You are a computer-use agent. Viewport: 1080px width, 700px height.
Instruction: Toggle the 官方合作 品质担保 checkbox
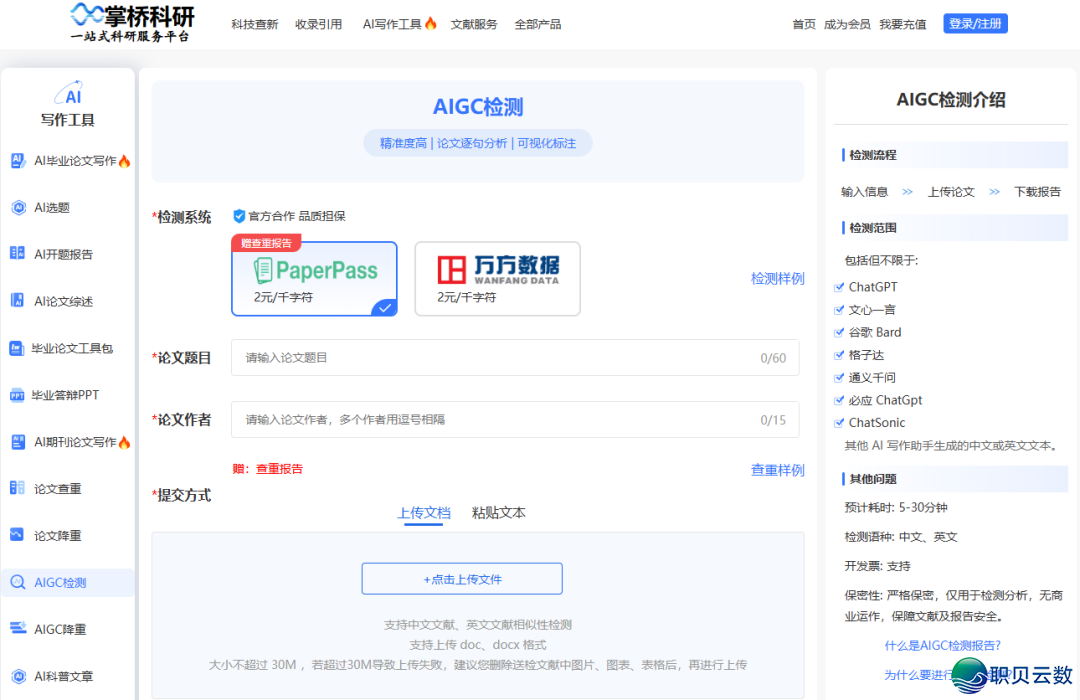pos(238,214)
